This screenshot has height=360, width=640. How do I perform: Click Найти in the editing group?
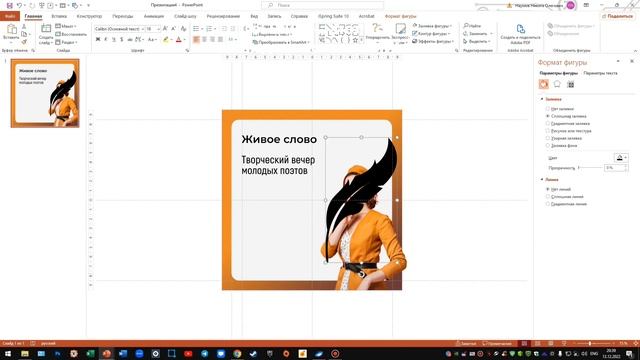pyautogui.click(x=472, y=26)
